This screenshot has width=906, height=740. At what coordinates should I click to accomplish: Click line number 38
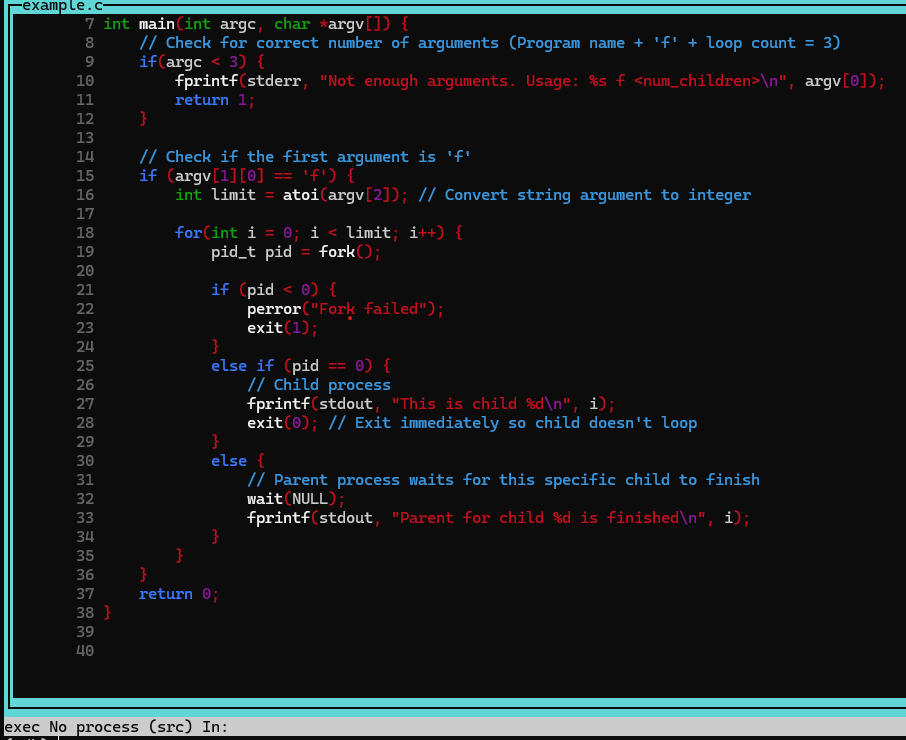[x=85, y=613]
